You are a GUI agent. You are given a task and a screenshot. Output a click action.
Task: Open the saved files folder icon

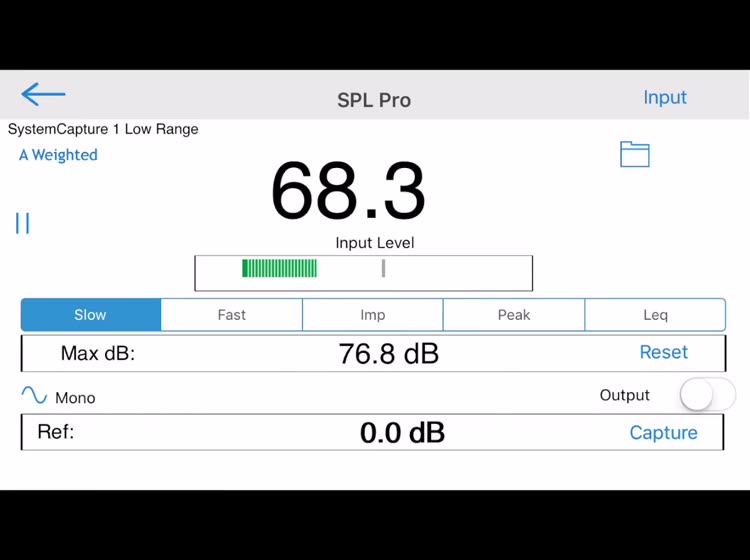(635, 154)
